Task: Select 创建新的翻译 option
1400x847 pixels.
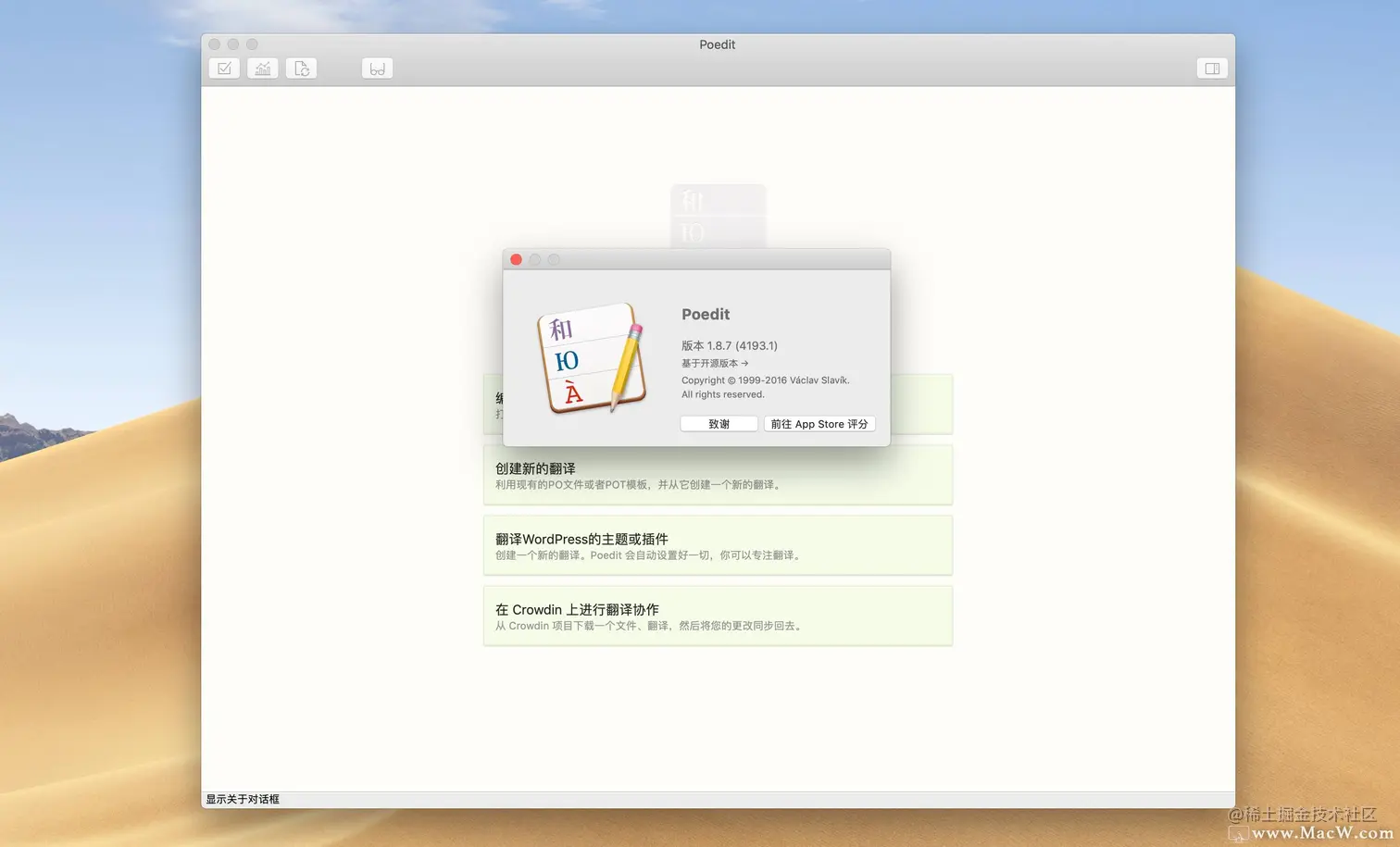Action: pyautogui.click(x=718, y=475)
